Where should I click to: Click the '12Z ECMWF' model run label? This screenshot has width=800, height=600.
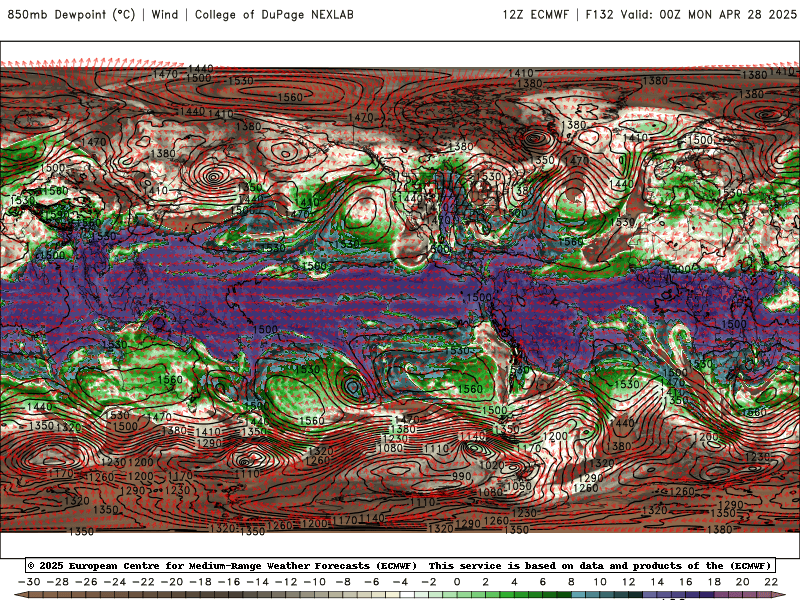coord(536,14)
